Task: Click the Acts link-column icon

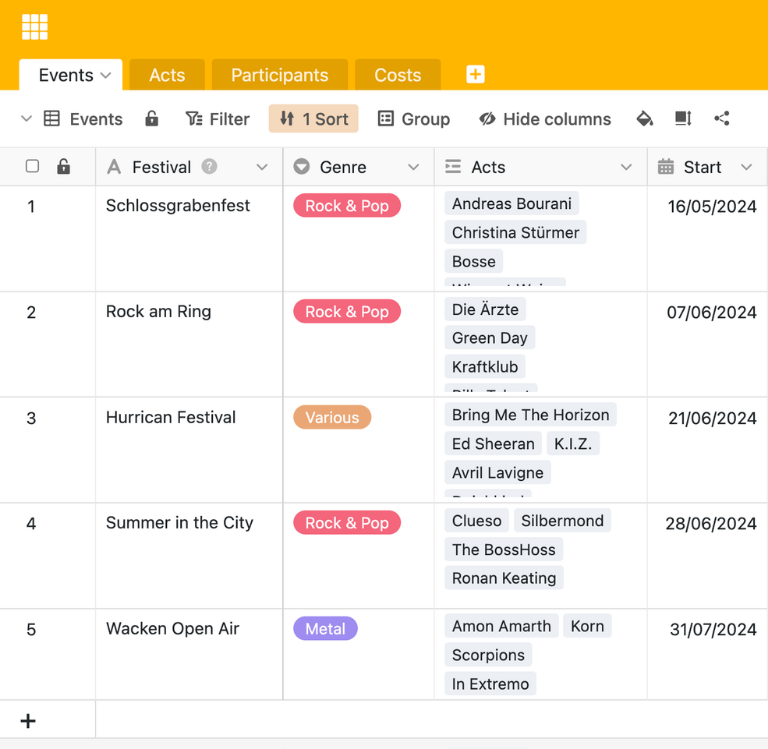Action: click(453, 167)
